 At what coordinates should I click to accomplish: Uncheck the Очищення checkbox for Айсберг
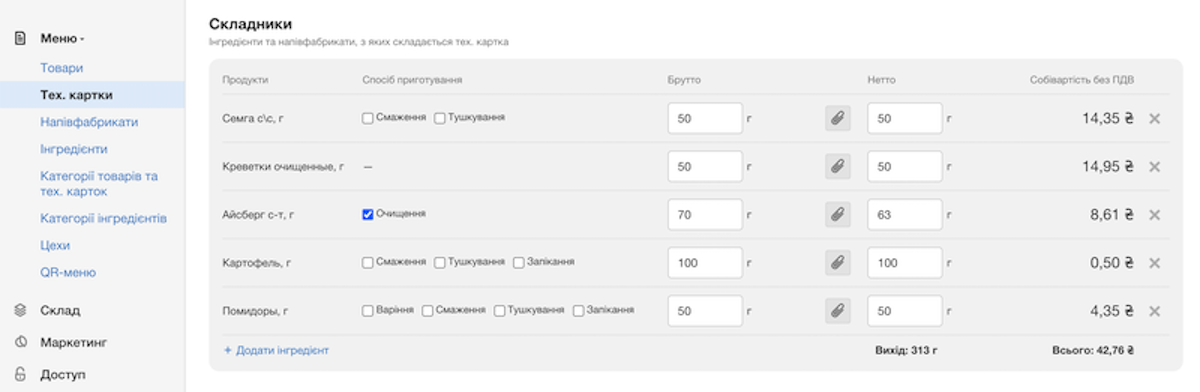[x=368, y=214]
